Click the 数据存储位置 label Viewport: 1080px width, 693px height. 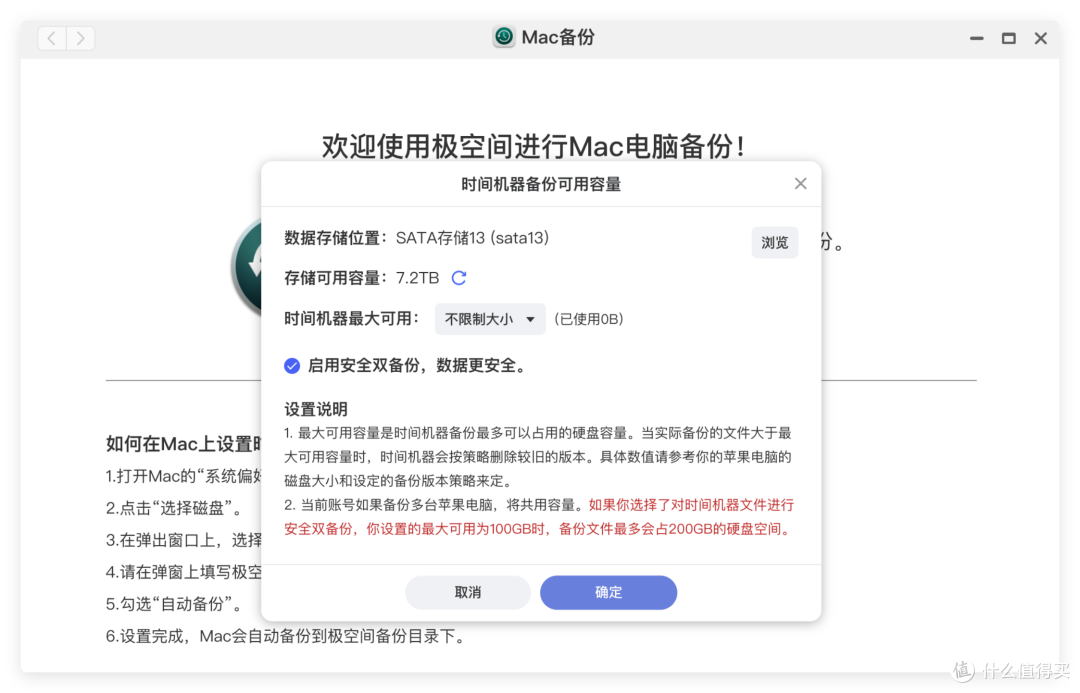coord(335,238)
